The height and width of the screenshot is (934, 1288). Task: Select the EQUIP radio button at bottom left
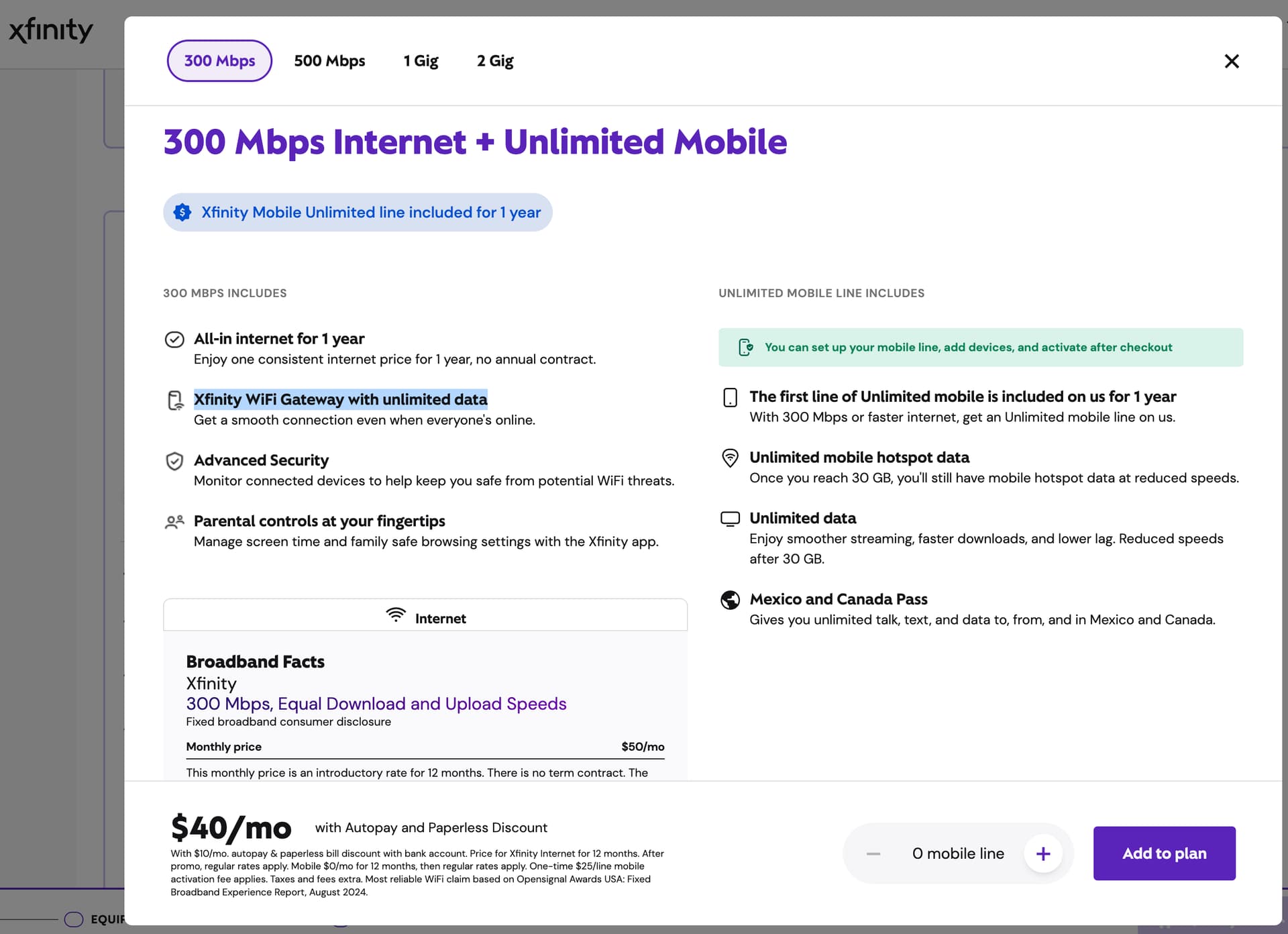tap(73, 919)
